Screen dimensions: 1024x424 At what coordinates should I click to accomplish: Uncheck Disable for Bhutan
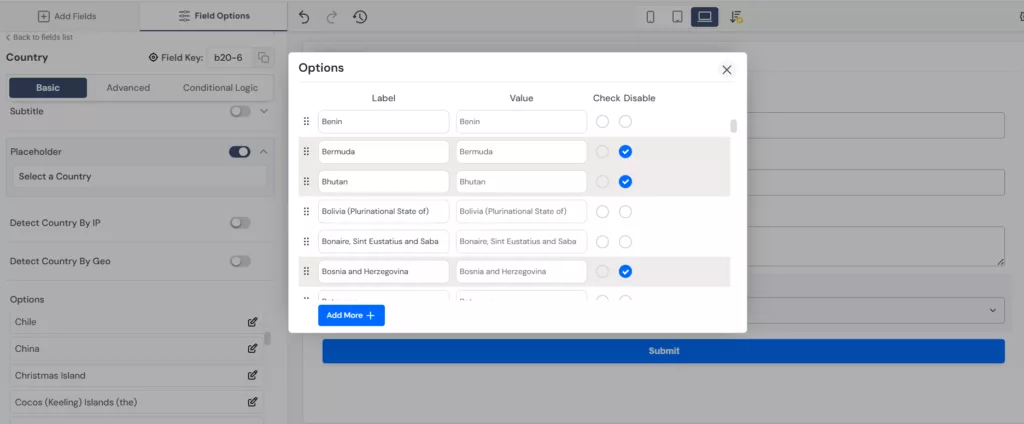coord(625,182)
